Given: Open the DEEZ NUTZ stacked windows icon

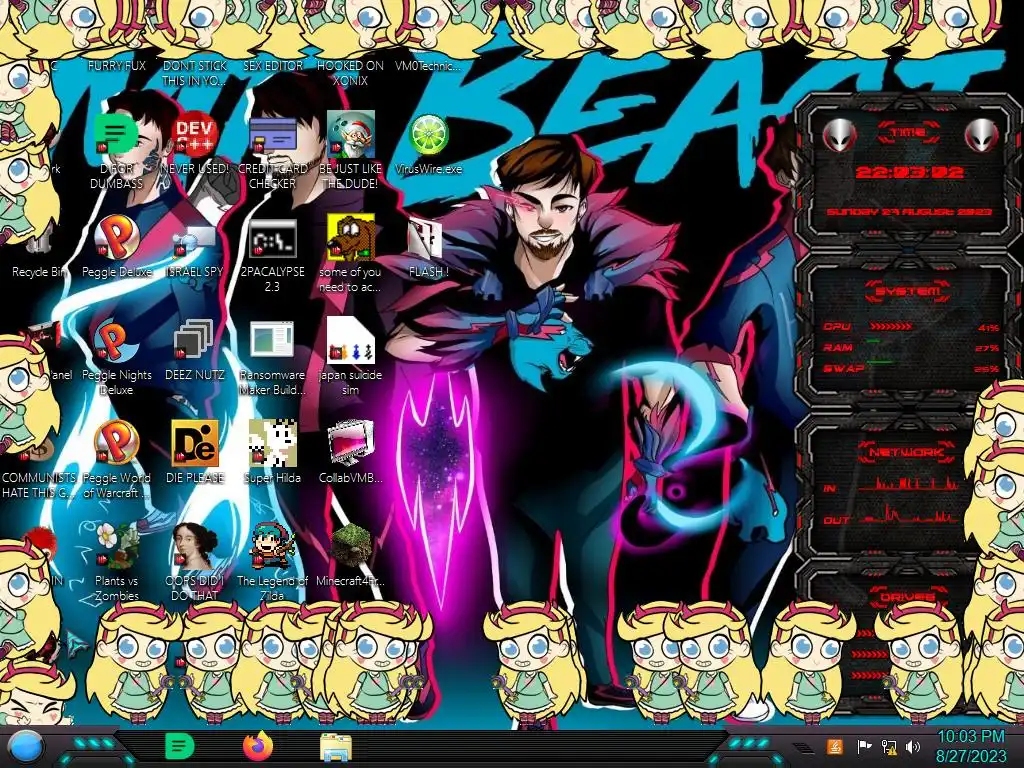Looking at the screenshot, I should tap(195, 341).
